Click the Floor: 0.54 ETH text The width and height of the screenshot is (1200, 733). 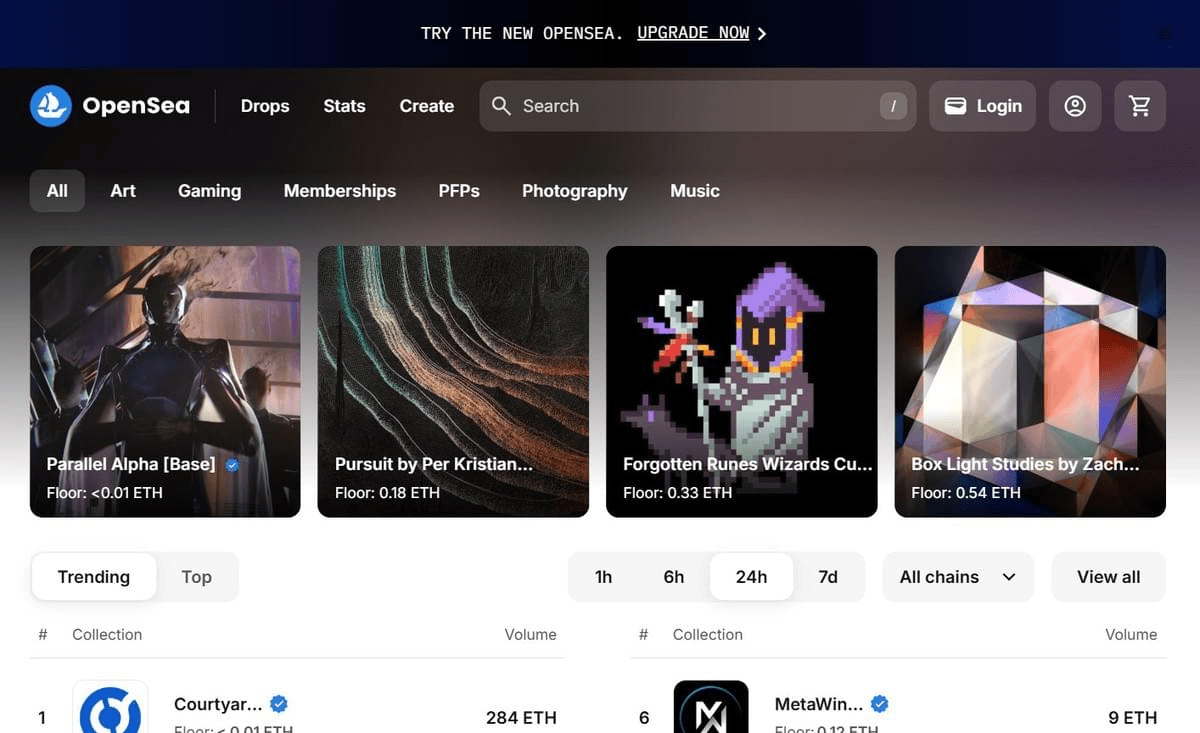click(966, 492)
